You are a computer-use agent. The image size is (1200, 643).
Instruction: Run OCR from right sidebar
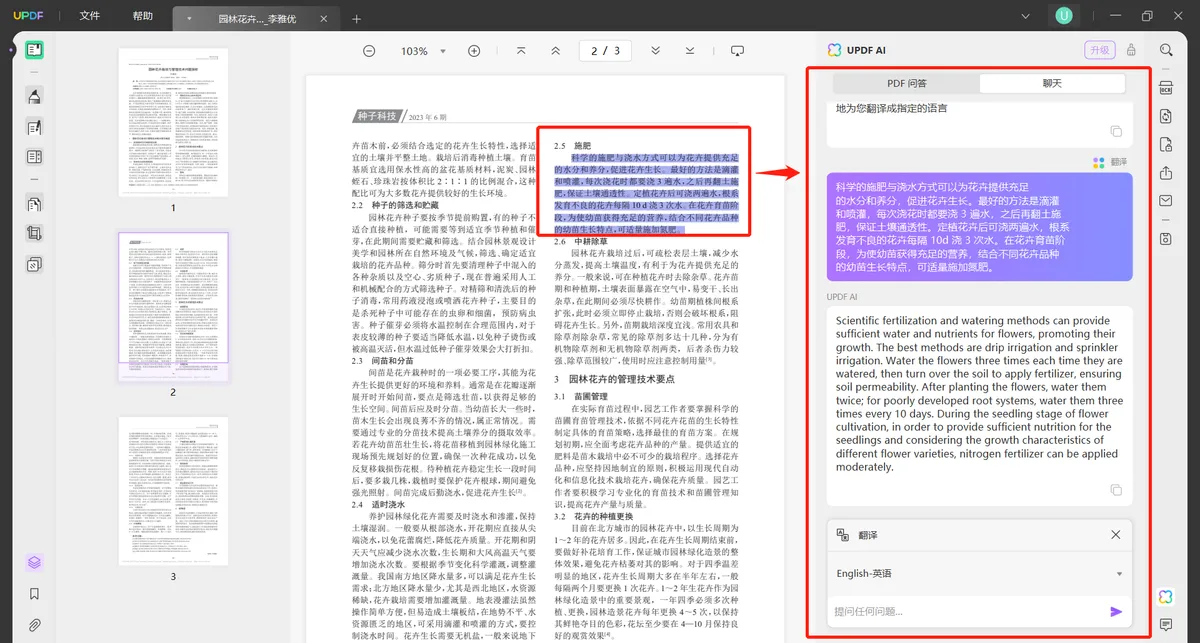coord(1166,88)
